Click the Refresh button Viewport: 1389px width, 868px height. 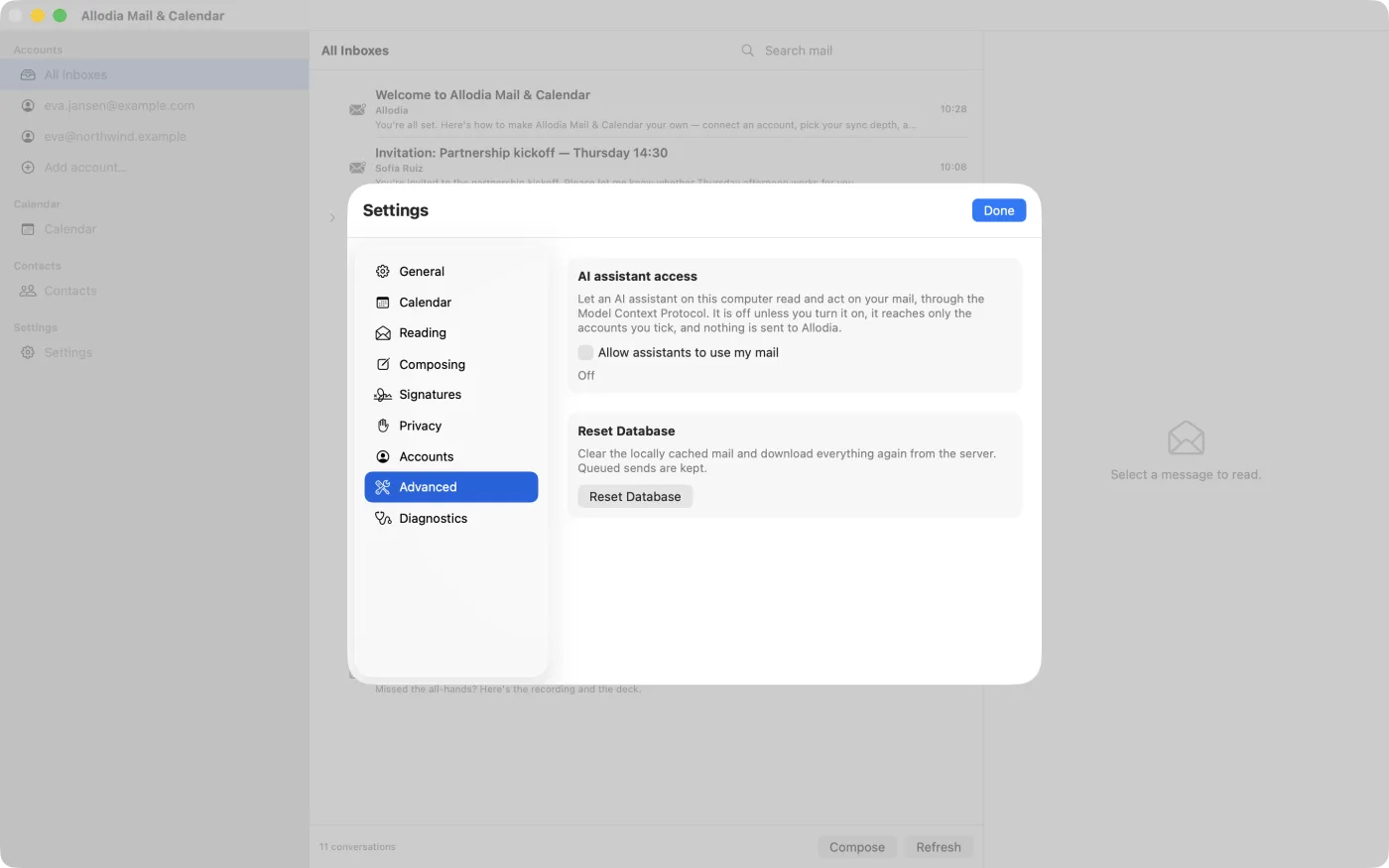(x=939, y=847)
